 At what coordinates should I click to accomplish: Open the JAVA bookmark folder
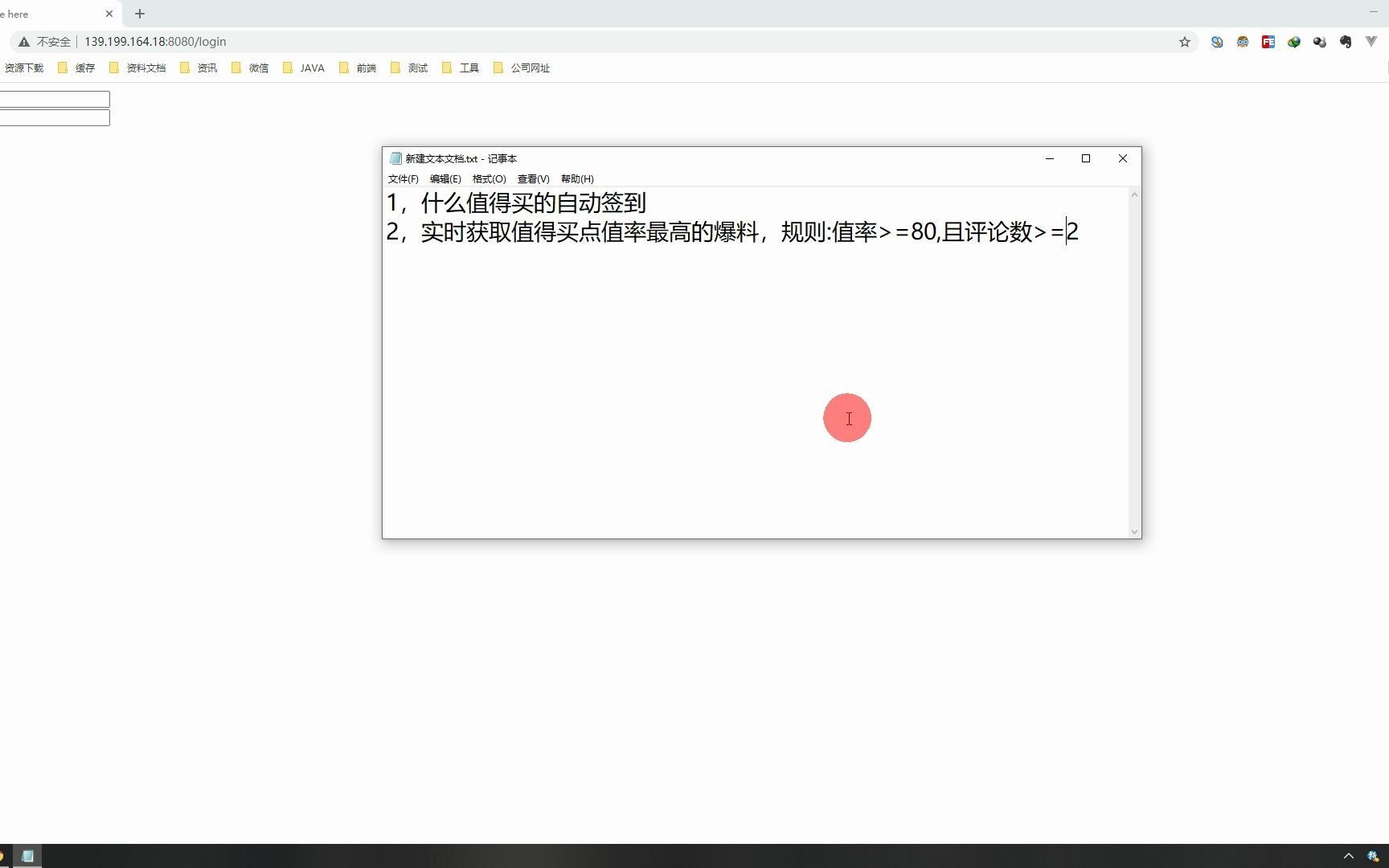(x=304, y=68)
